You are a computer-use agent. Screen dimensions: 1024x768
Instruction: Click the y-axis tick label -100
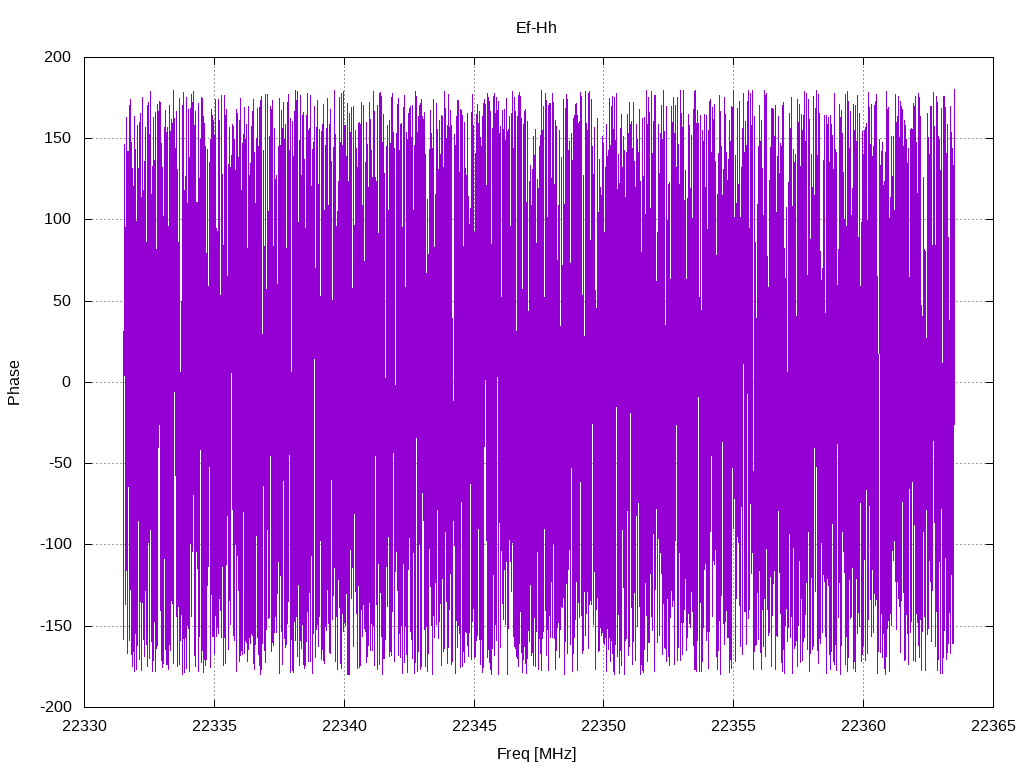tap(56, 544)
